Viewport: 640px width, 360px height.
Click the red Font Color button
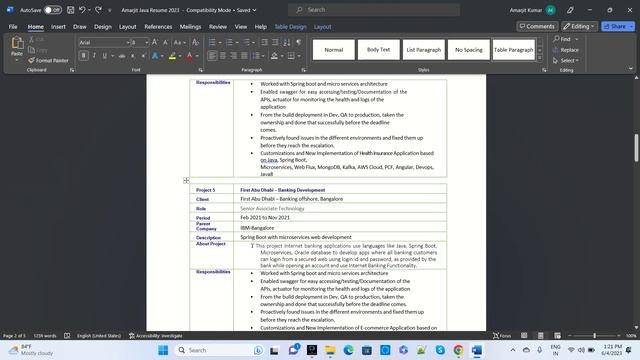point(189,56)
